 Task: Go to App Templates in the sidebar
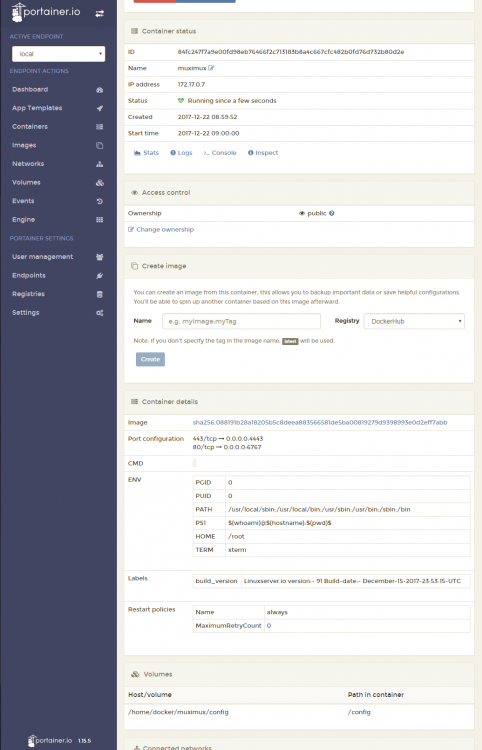pyautogui.click(x=37, y=108)
